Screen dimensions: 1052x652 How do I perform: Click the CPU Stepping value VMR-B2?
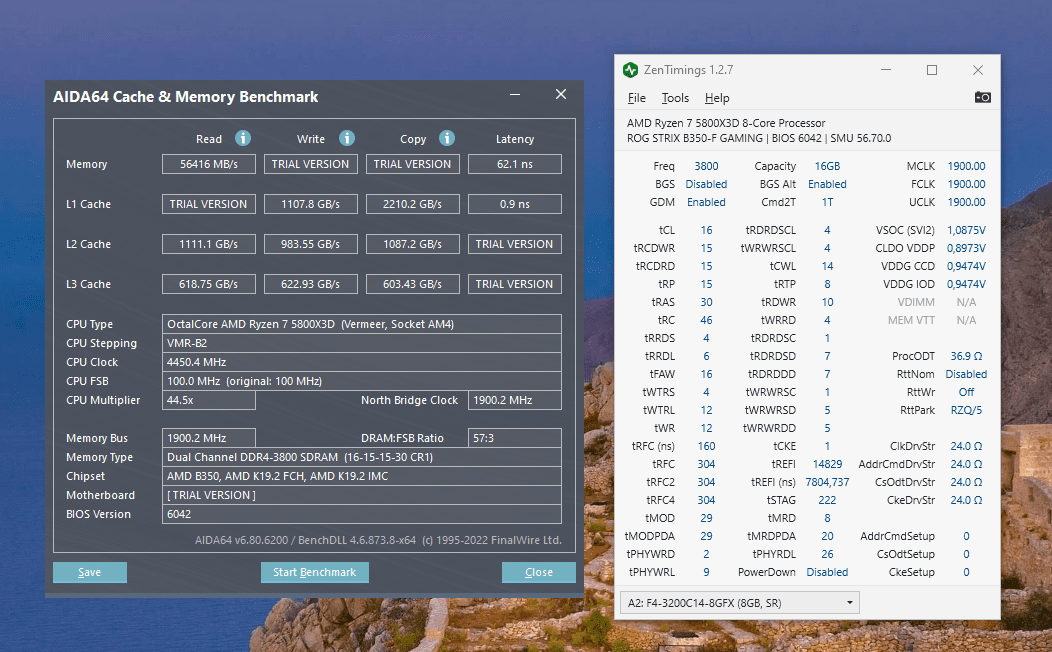point(362,343)
